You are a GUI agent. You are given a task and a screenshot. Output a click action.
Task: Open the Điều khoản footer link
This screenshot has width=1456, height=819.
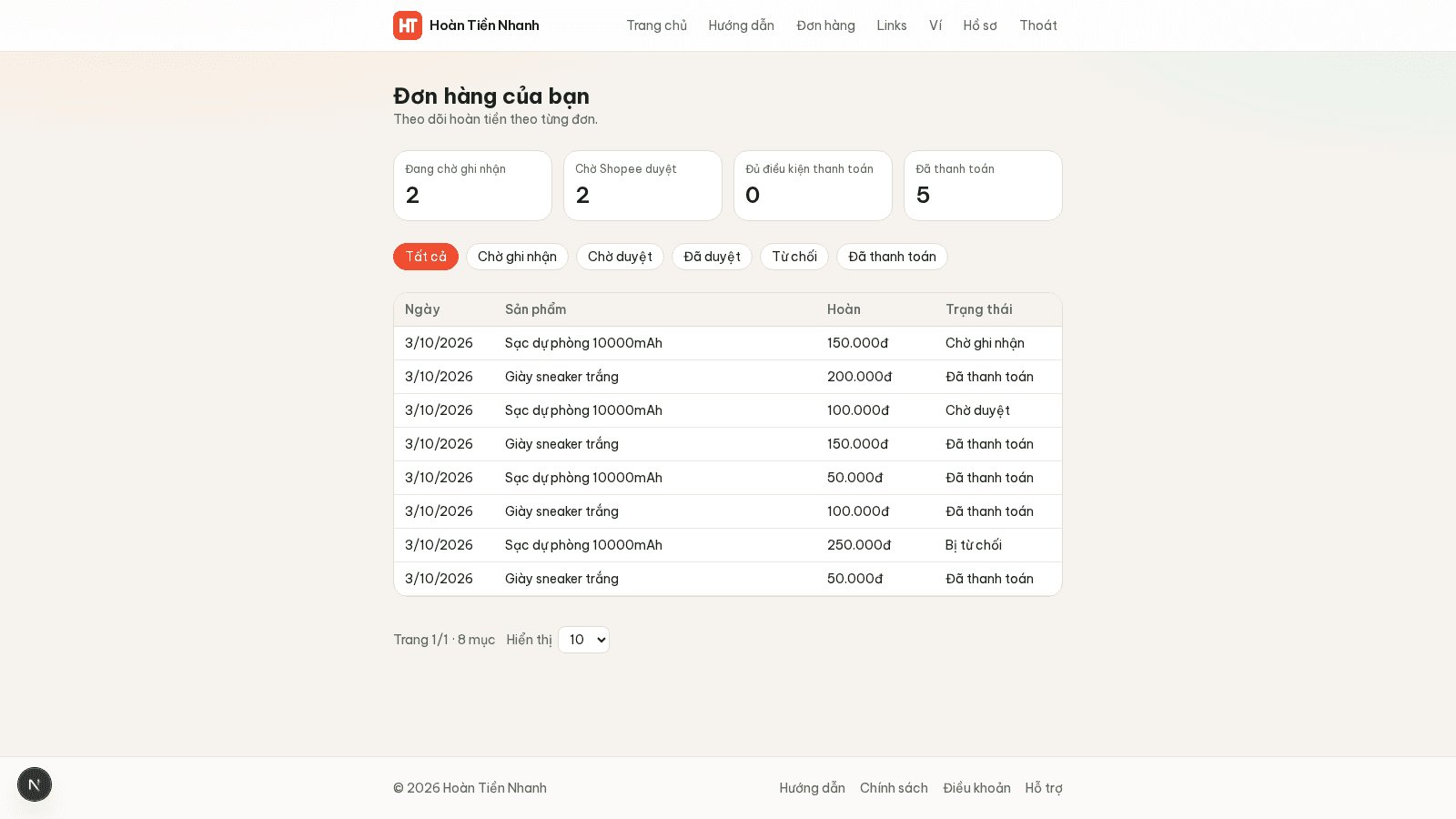click(976, 788)
